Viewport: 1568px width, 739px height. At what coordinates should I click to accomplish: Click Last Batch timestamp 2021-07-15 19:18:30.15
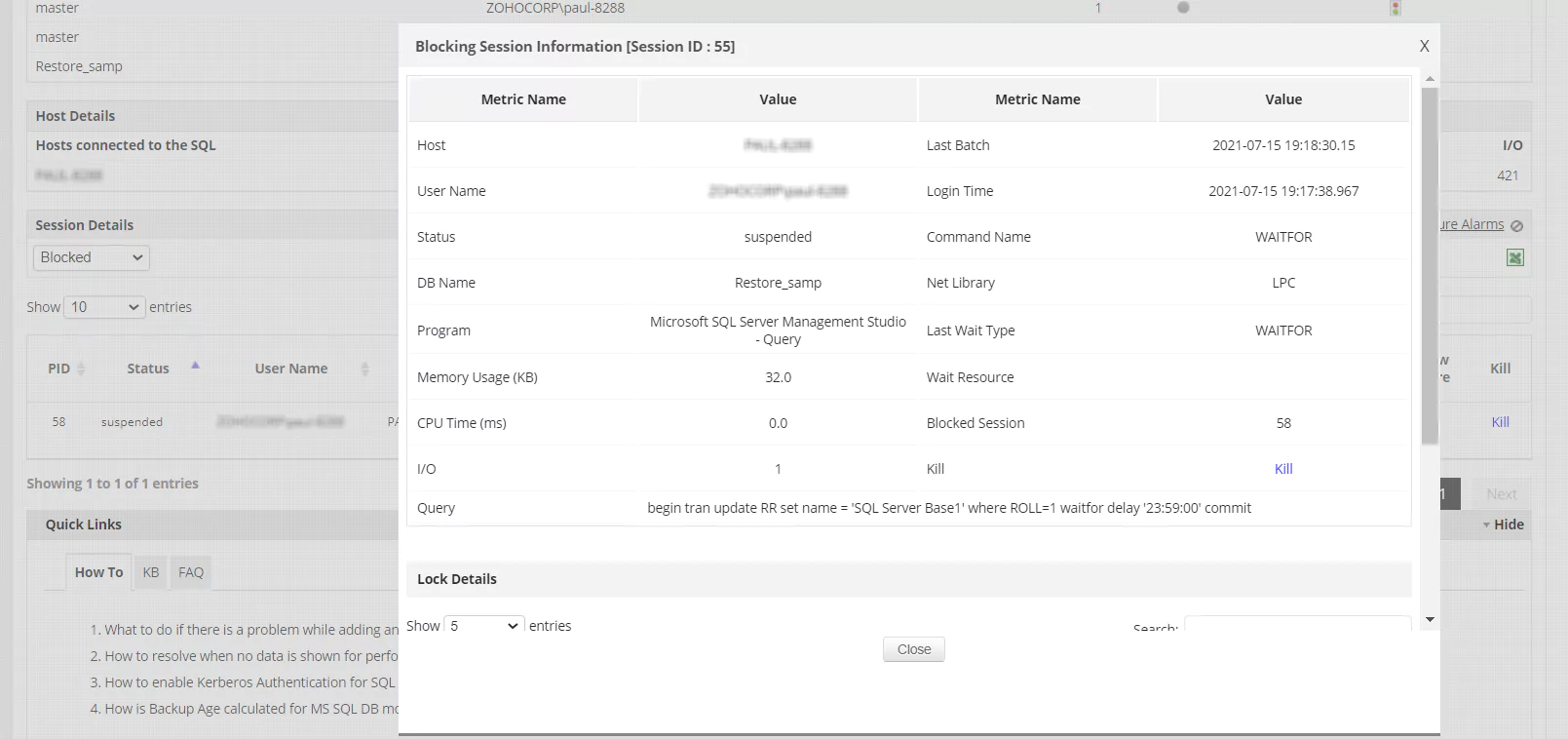coord(1283,145)
